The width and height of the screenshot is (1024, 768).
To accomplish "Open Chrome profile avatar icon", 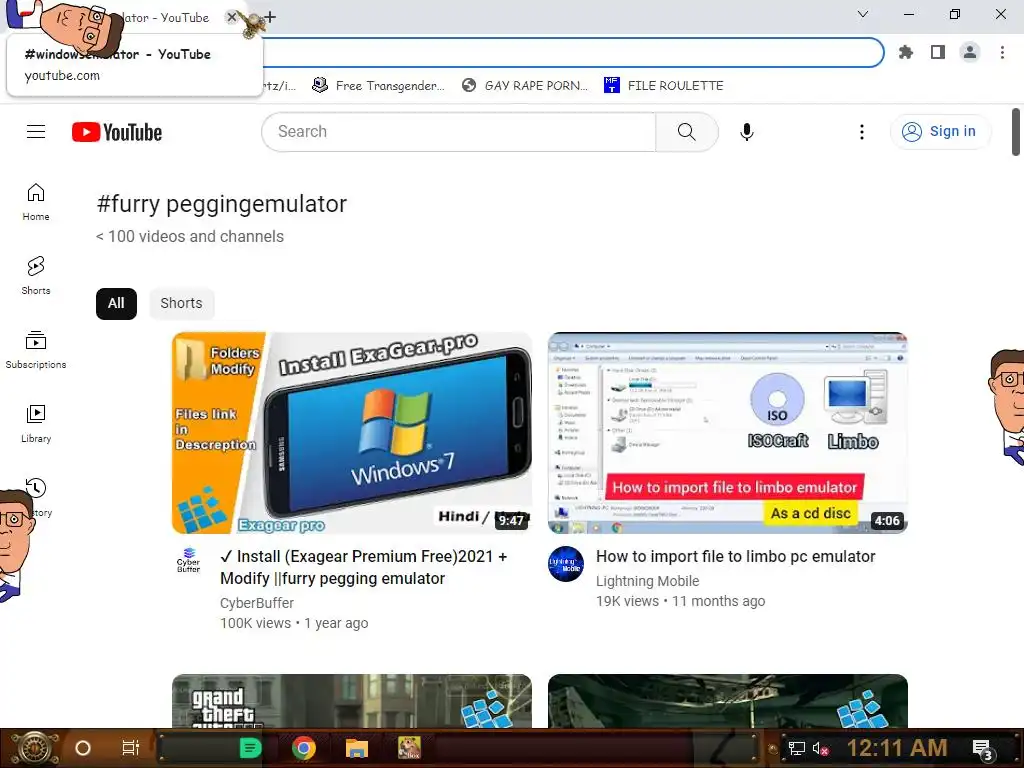I will pos(970,52).
